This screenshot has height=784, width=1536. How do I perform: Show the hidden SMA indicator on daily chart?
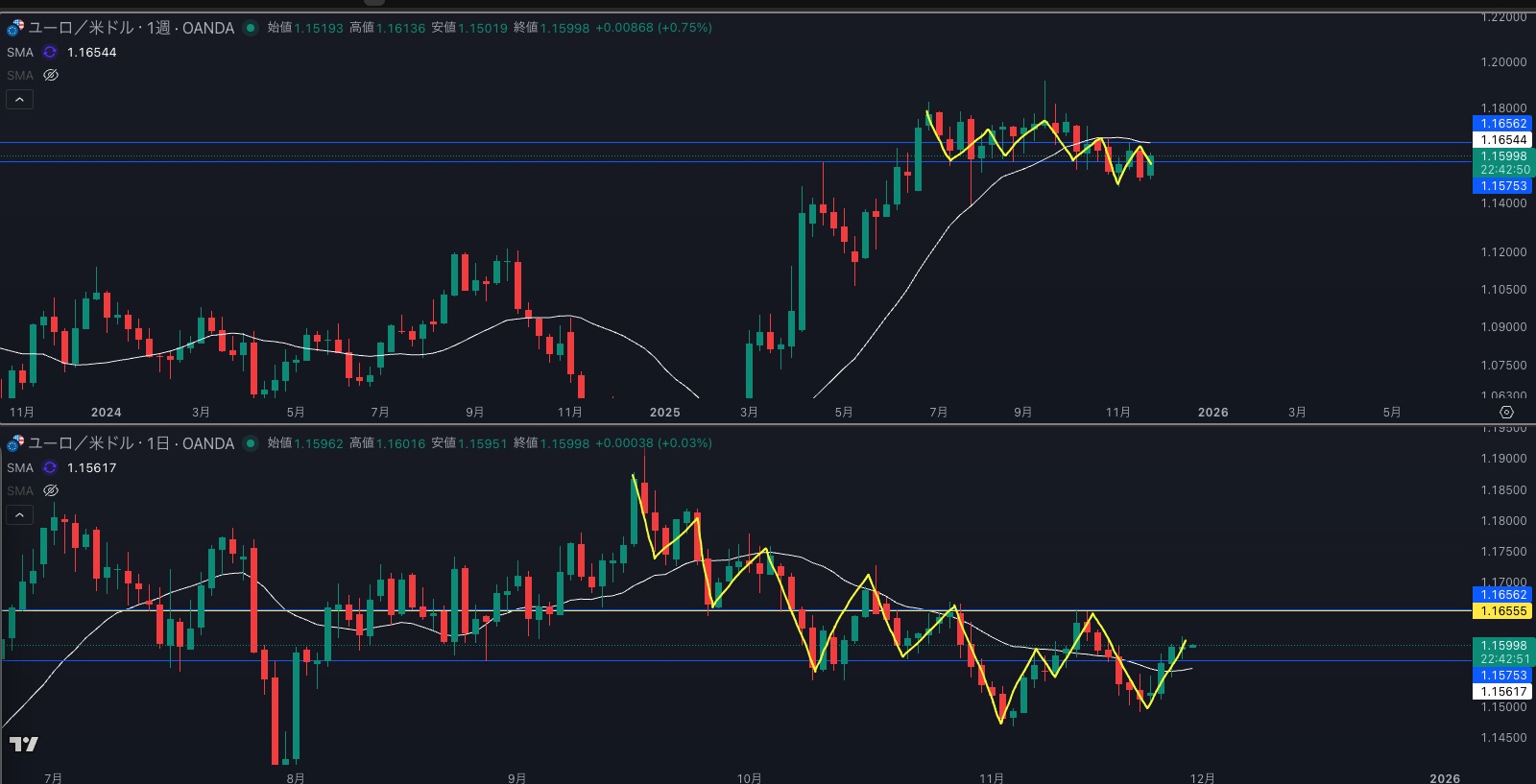[x=51, y=490]
